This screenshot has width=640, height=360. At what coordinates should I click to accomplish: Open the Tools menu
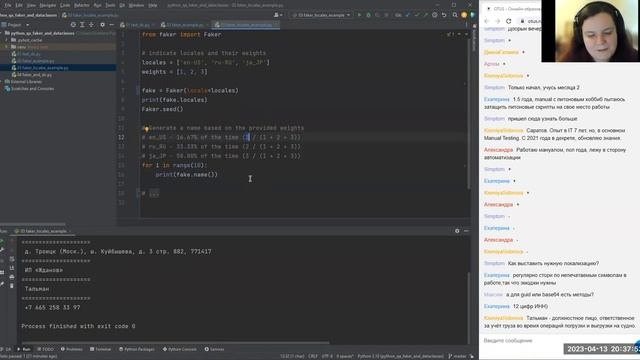[110, 5]
